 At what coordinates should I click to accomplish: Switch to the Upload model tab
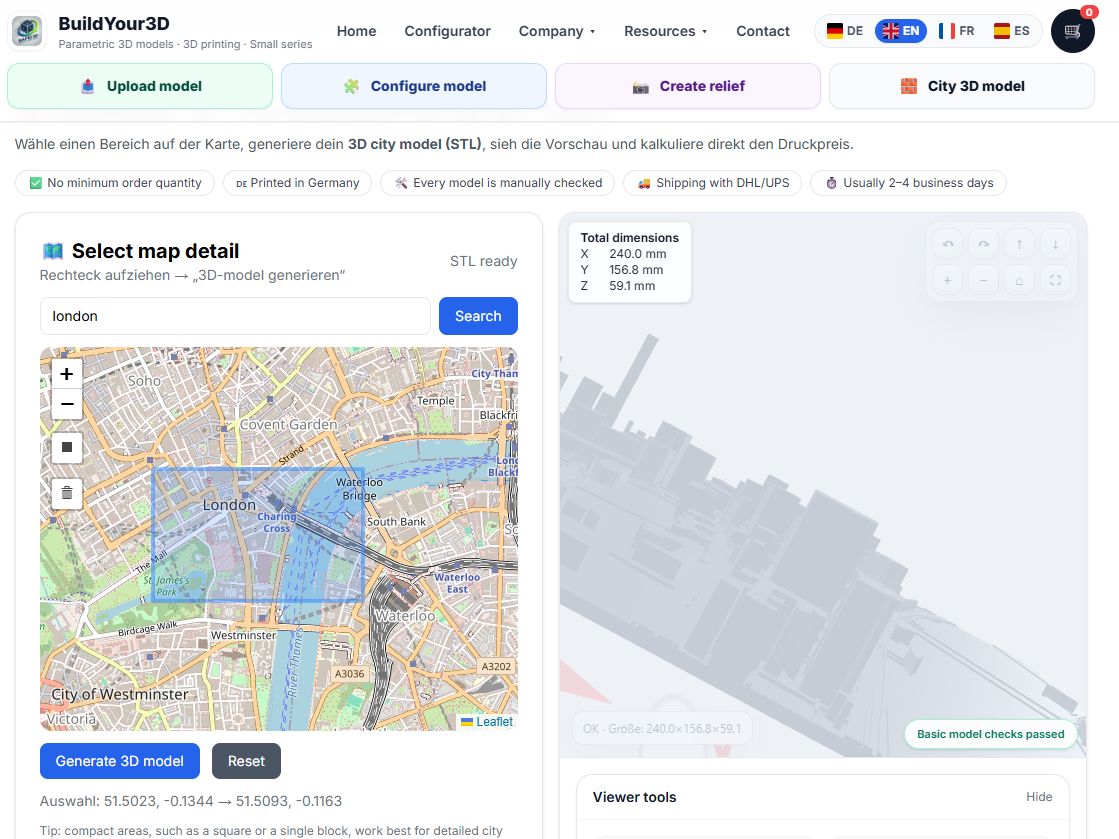(x=140, y=86)
